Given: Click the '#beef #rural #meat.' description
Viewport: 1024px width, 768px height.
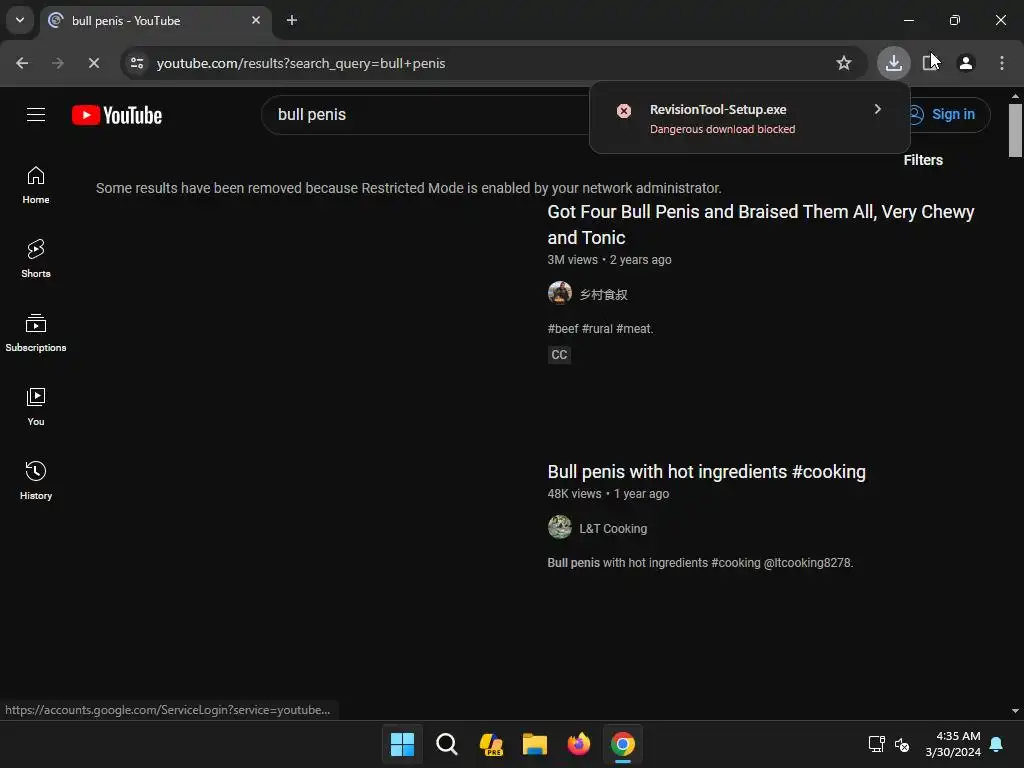Looking at the screenshot, I should pyautogui.click(x=600, y=328).
